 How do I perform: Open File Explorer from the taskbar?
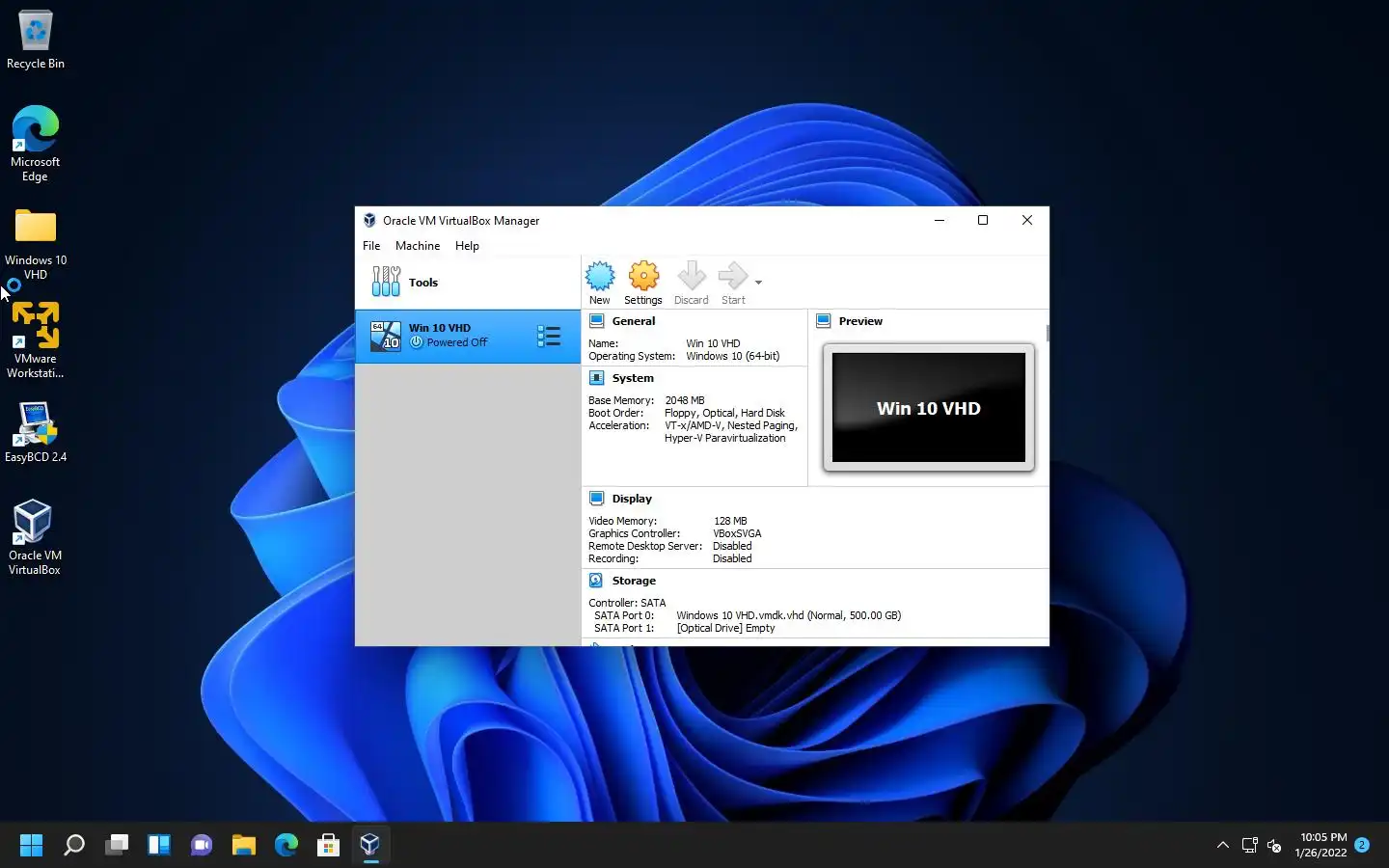pos(244,846)
